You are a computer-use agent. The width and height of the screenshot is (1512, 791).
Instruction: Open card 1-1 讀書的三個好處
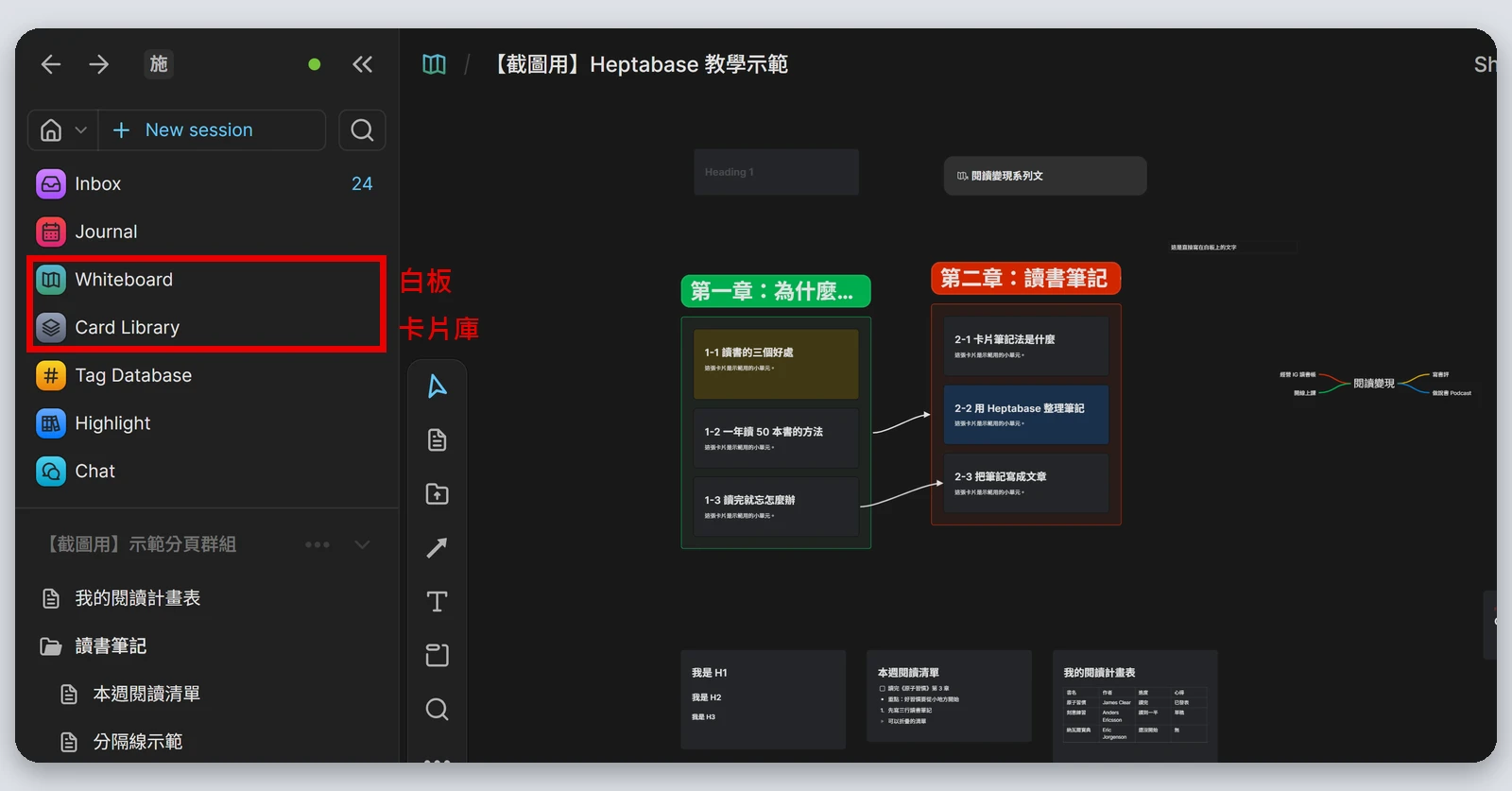(776, 364)
